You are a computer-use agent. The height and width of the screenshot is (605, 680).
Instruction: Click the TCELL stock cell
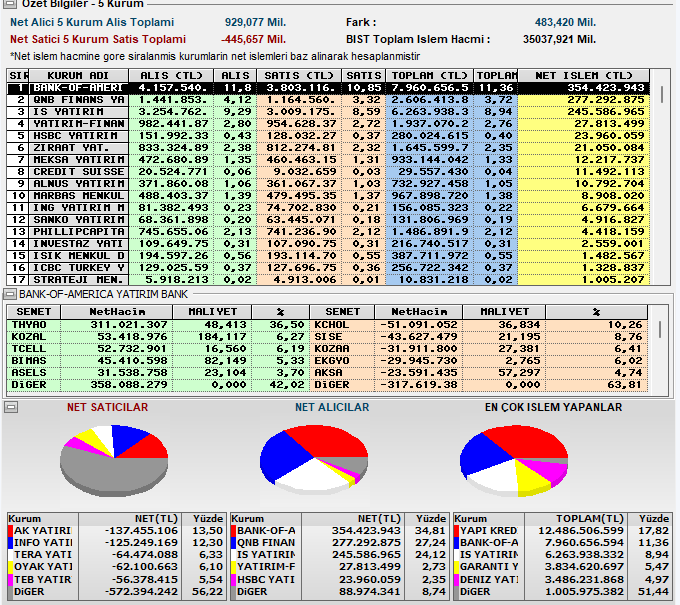click(33, 349)
